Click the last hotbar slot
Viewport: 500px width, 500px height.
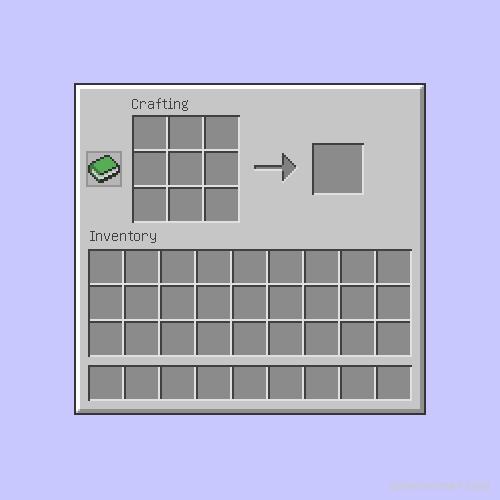[394, 383]
